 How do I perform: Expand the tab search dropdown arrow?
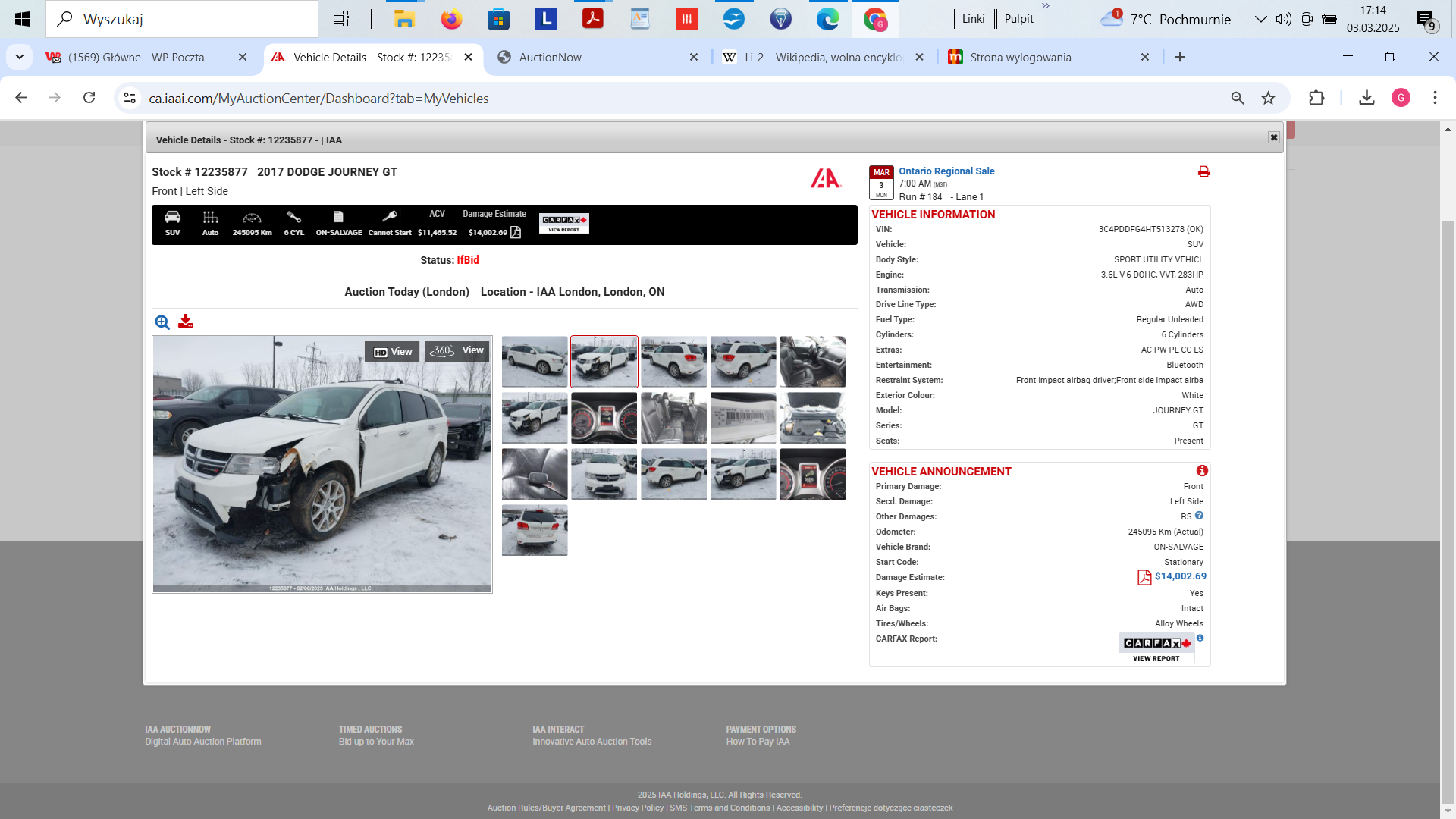tap(20, 58)
